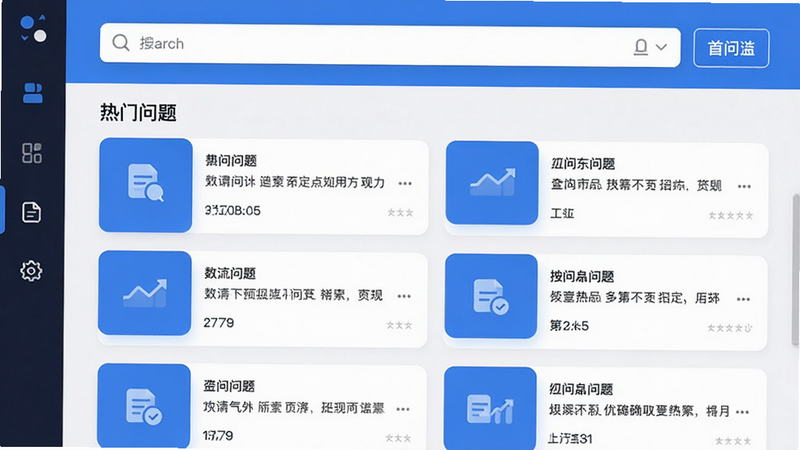
Task: Open more options on 3370B:05 card
Action: tap(405, 184)
